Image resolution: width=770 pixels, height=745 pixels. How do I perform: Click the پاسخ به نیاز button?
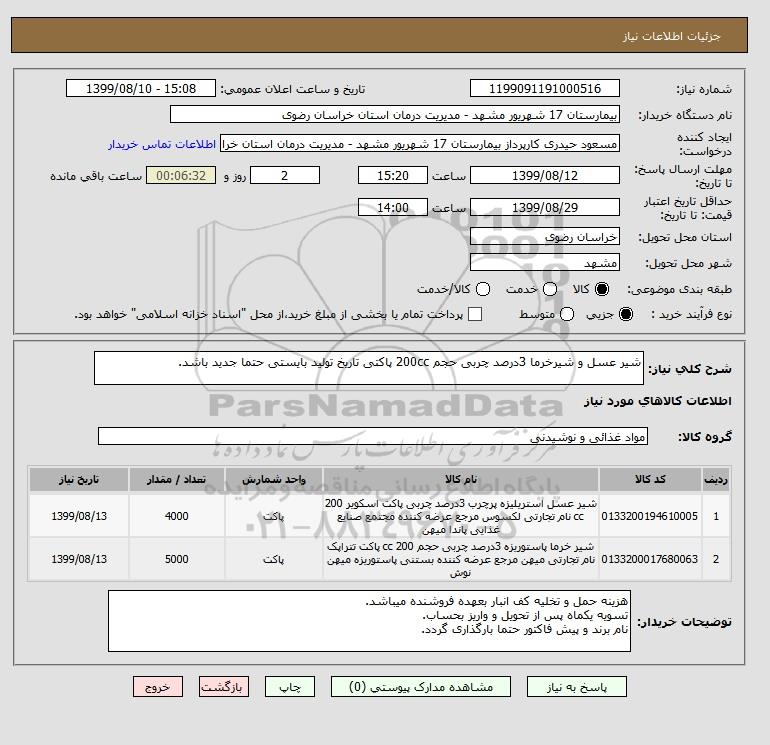[x=577, y=687]
